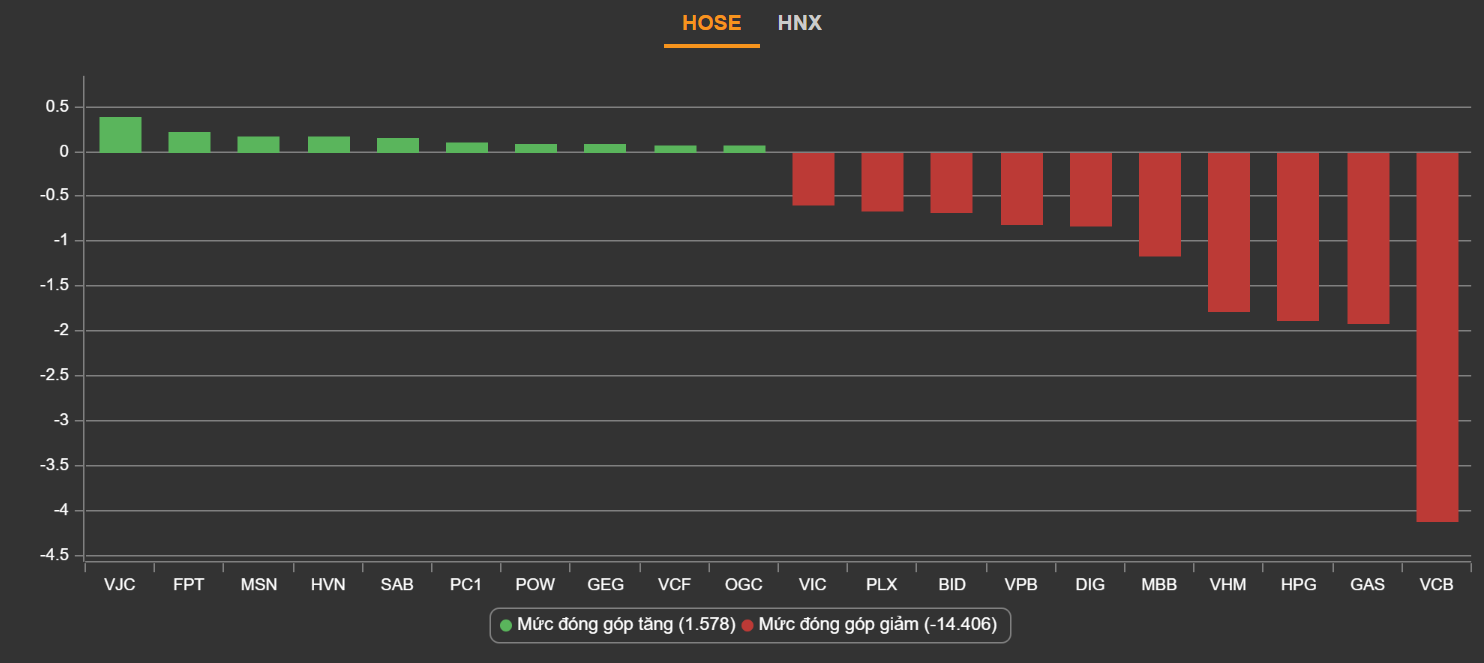Select the VPB red bar
Viewport: 1484px width, 663px height.
(1021, 189)
